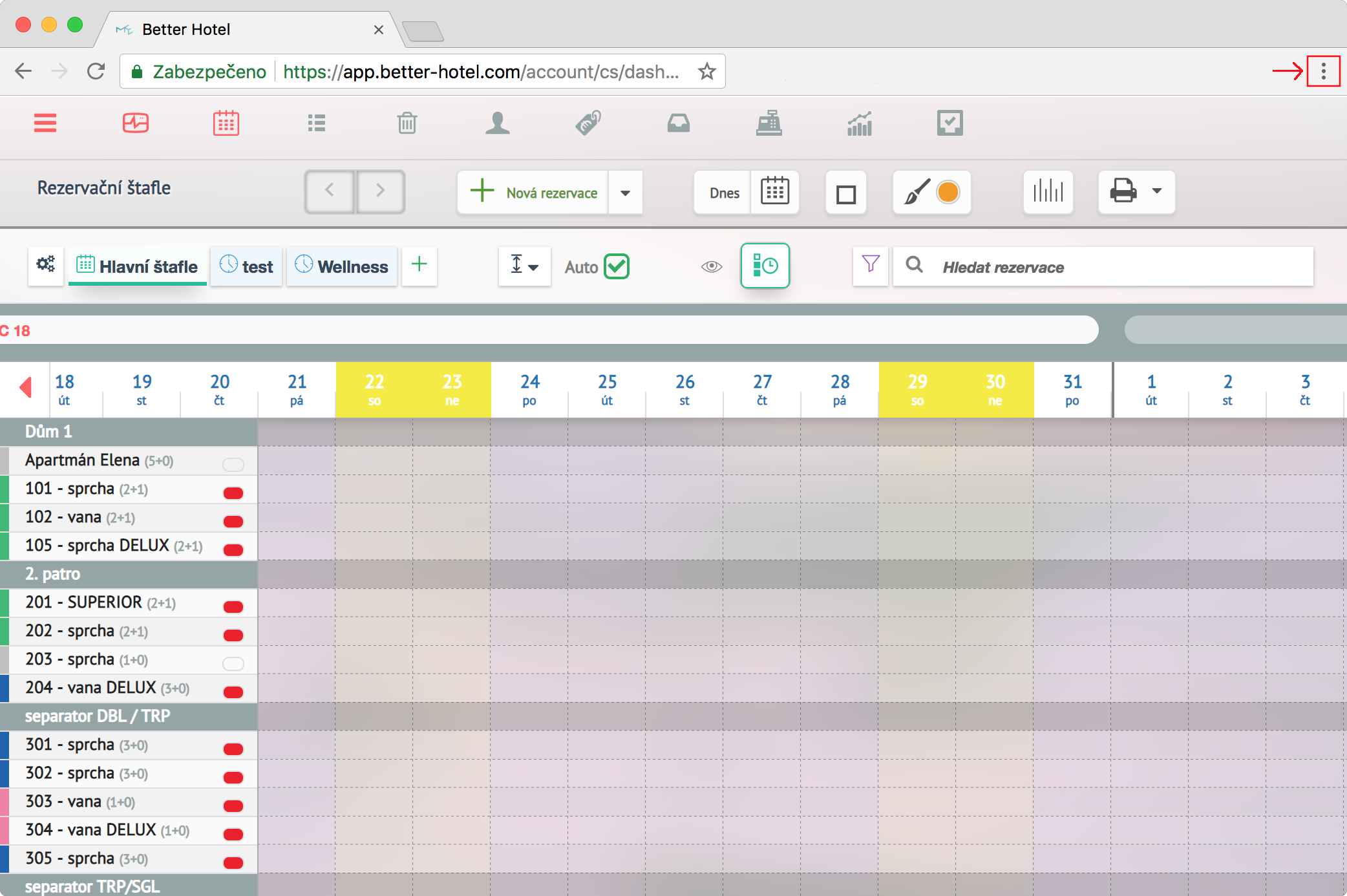Image resolution: width=1347 pixels, height=896 pixels.
Task: Click the orange color swatch circle
Action: point(948,192)
